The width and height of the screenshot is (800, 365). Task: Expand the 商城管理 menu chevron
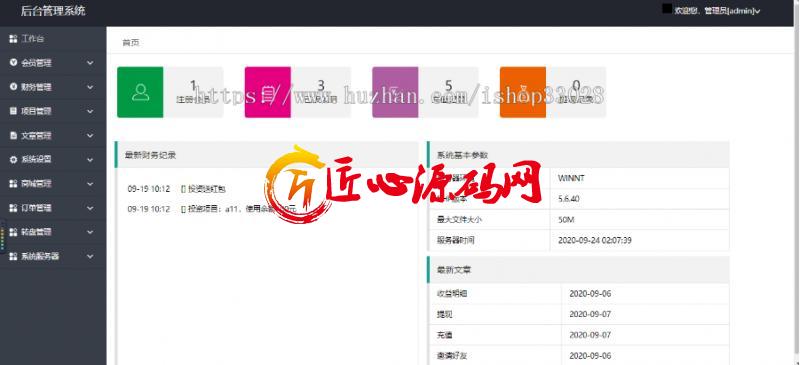pyautogui.click(x=90, y=183)
